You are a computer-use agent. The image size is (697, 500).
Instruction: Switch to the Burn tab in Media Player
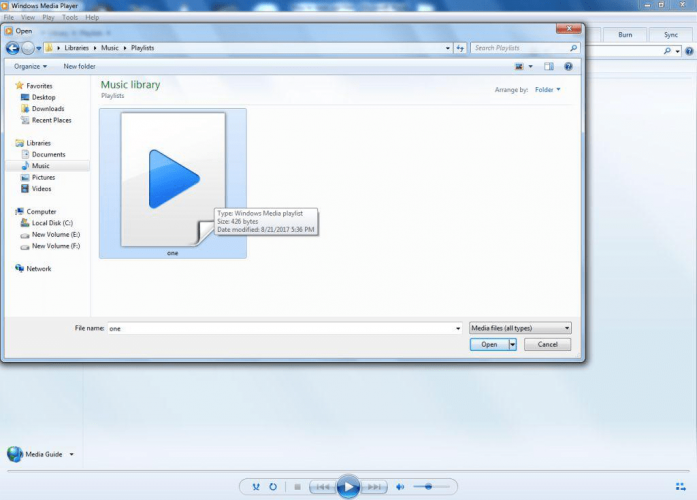625,35
